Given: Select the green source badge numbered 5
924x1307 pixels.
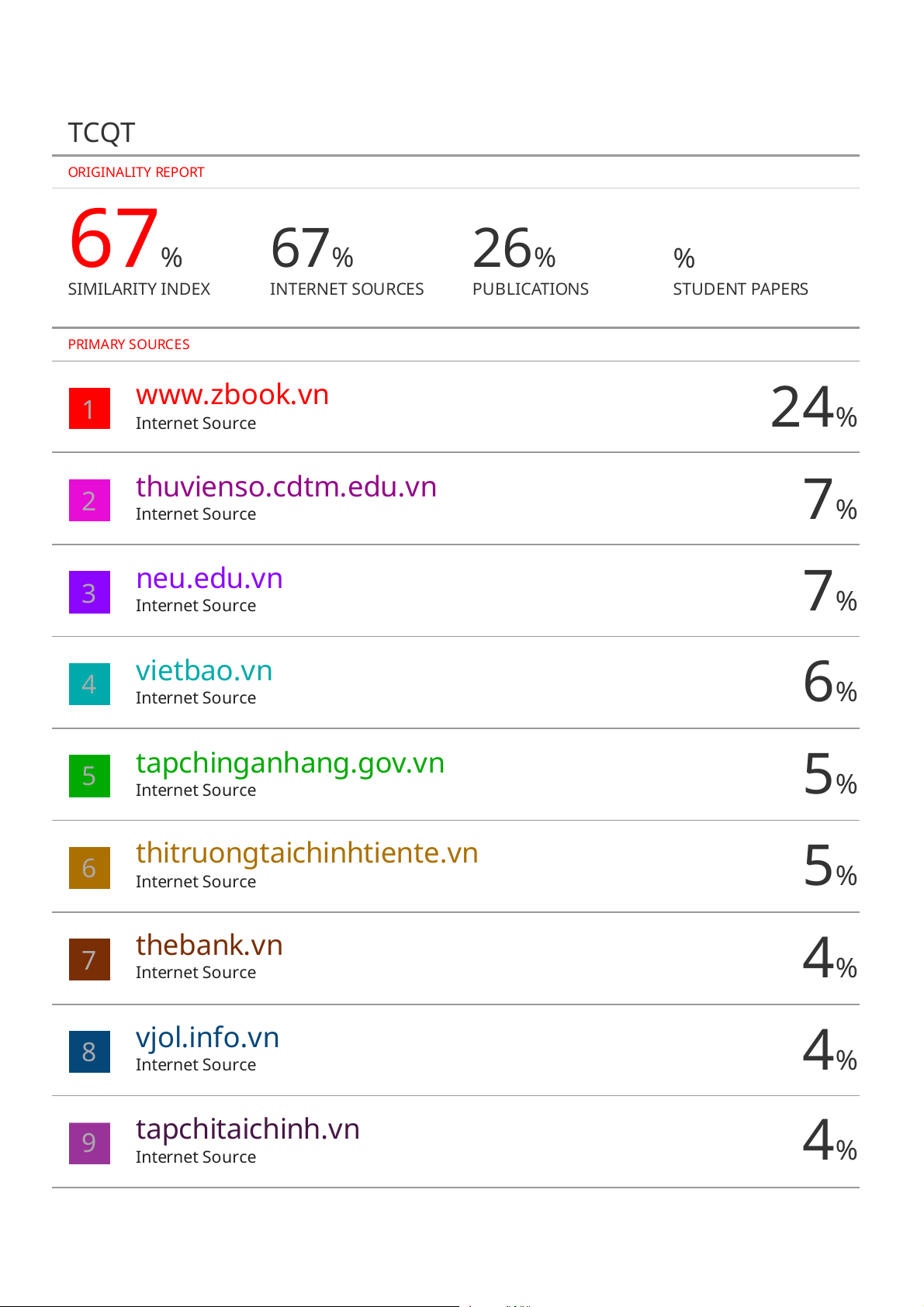Looking at the screenshot, I should click(89, 775).
